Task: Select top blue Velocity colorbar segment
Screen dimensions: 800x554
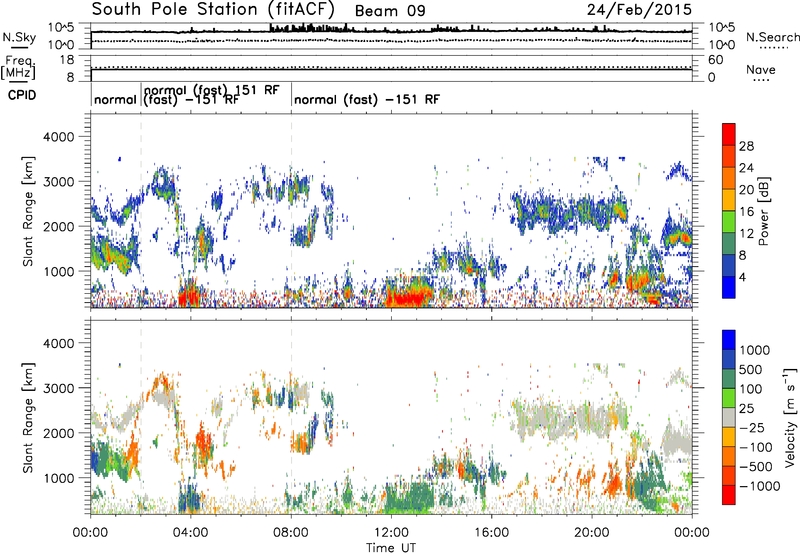Action: (x=729, y=340)
